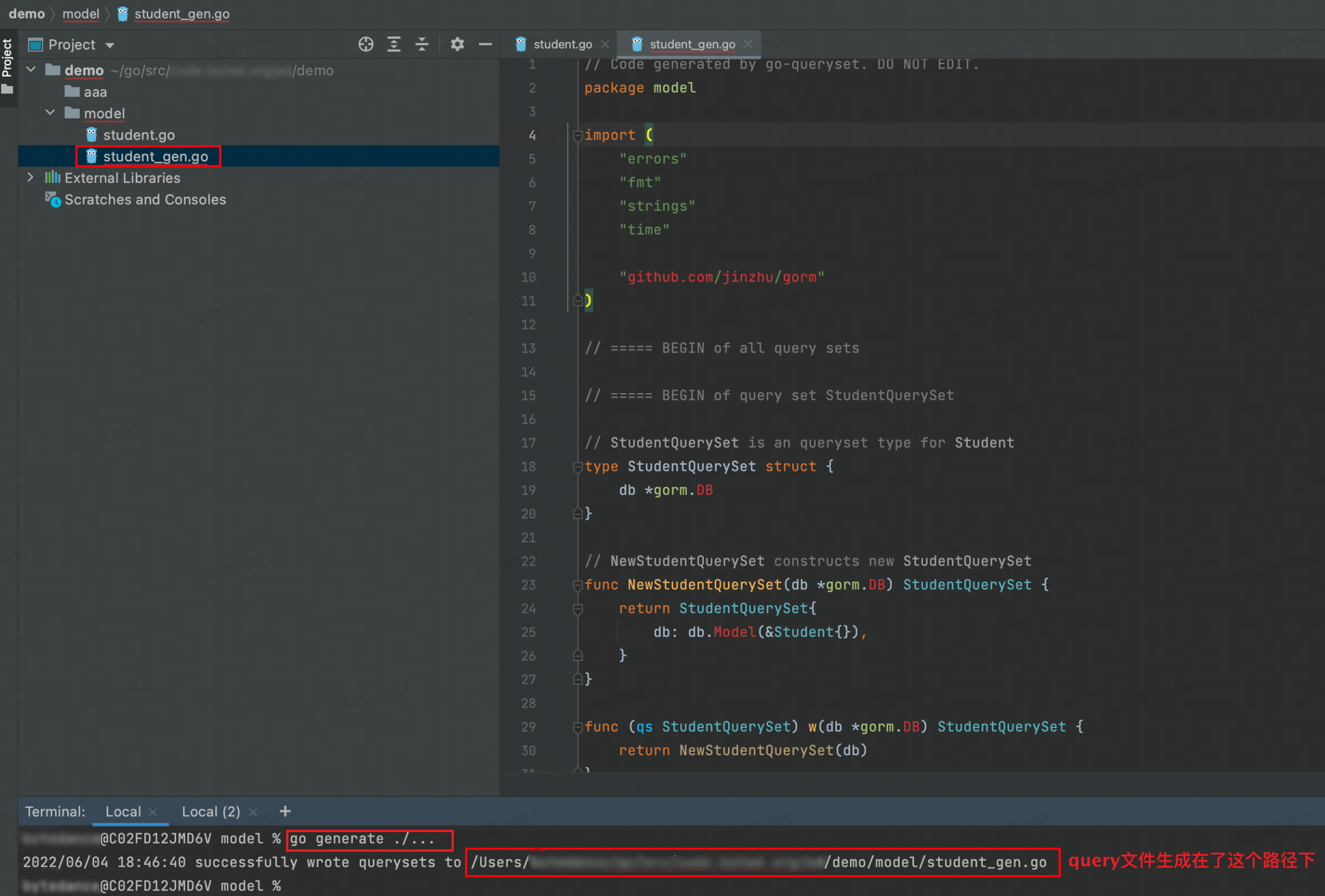
Task: Fold the import block at line 4
Action: (x=577, y=136)
